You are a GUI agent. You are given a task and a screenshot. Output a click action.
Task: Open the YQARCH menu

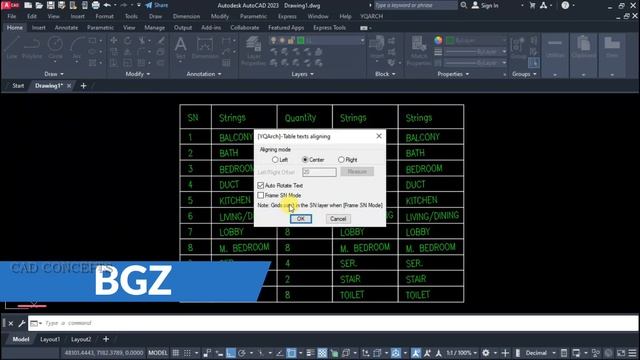click(371, 16)
